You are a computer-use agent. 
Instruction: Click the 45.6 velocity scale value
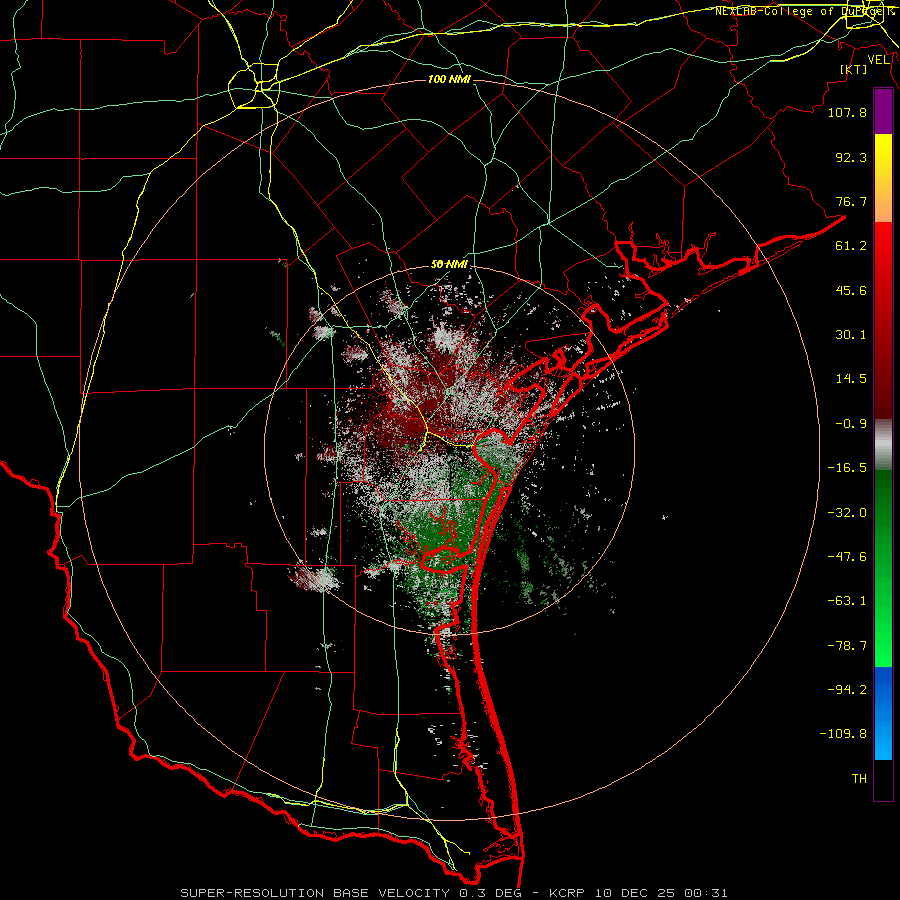(851, 290)
